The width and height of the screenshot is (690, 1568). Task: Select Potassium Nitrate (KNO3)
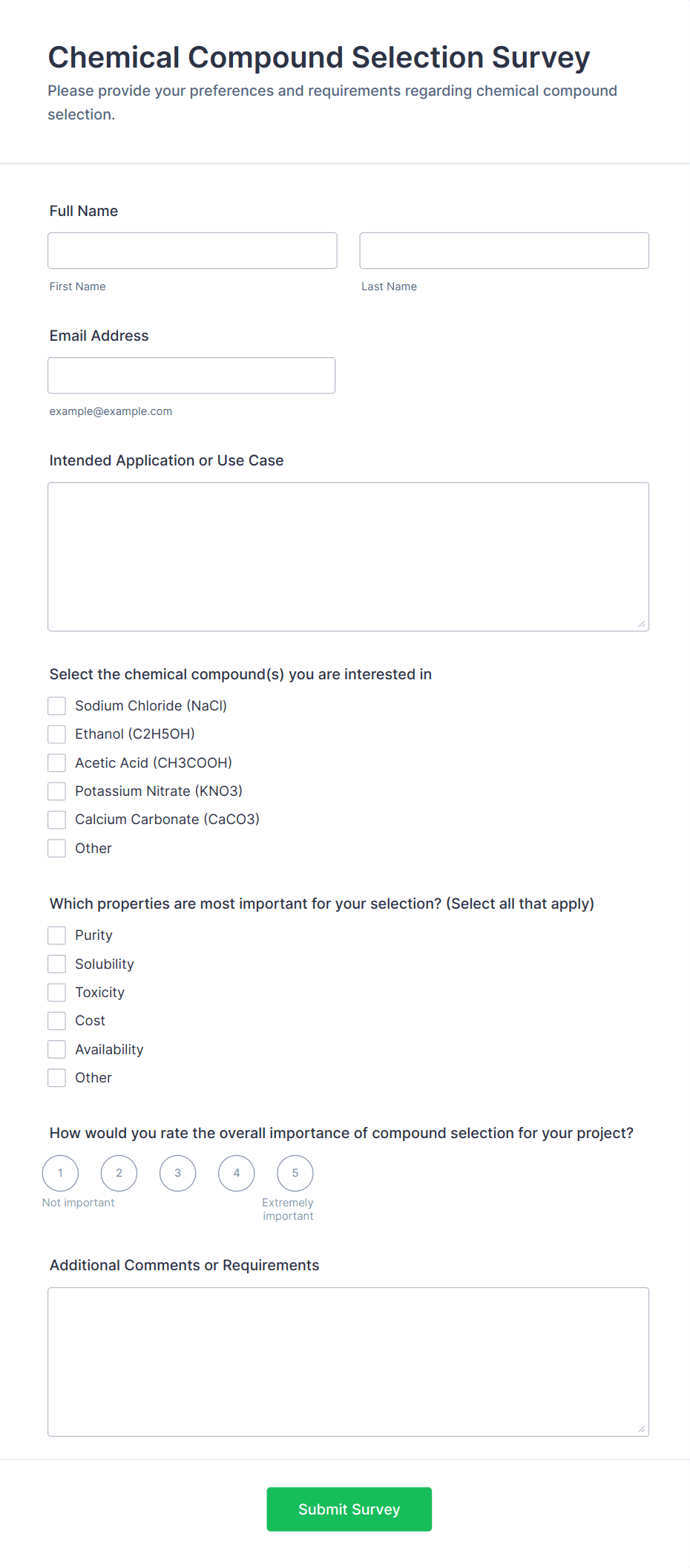[56, 791]
